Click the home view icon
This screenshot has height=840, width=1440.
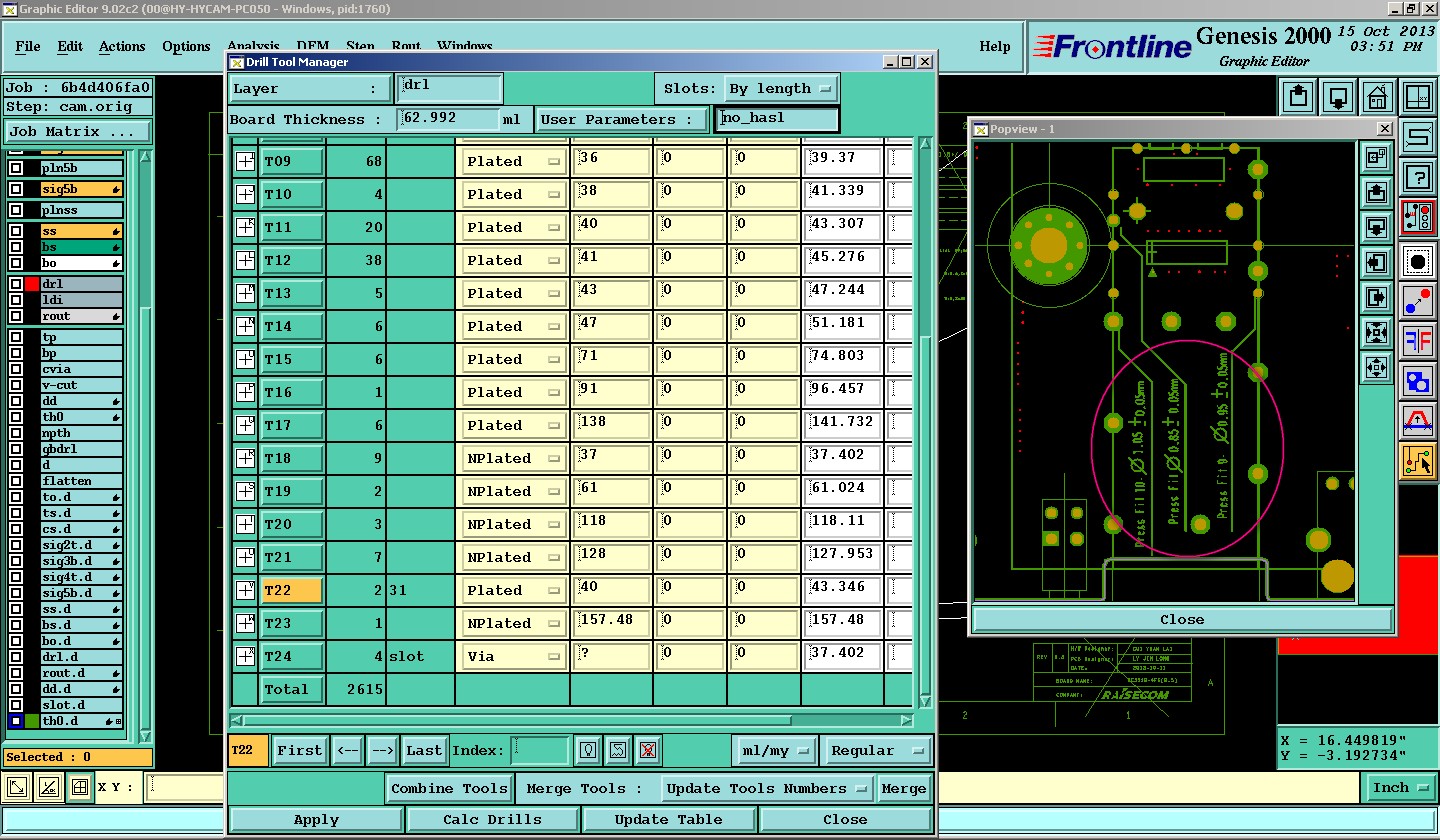pos(1377,98)
